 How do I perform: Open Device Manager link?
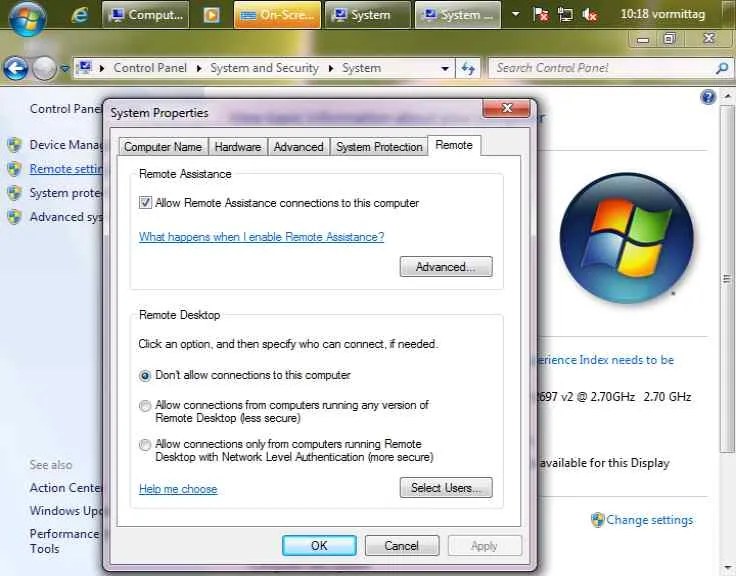tap(66, 145)
